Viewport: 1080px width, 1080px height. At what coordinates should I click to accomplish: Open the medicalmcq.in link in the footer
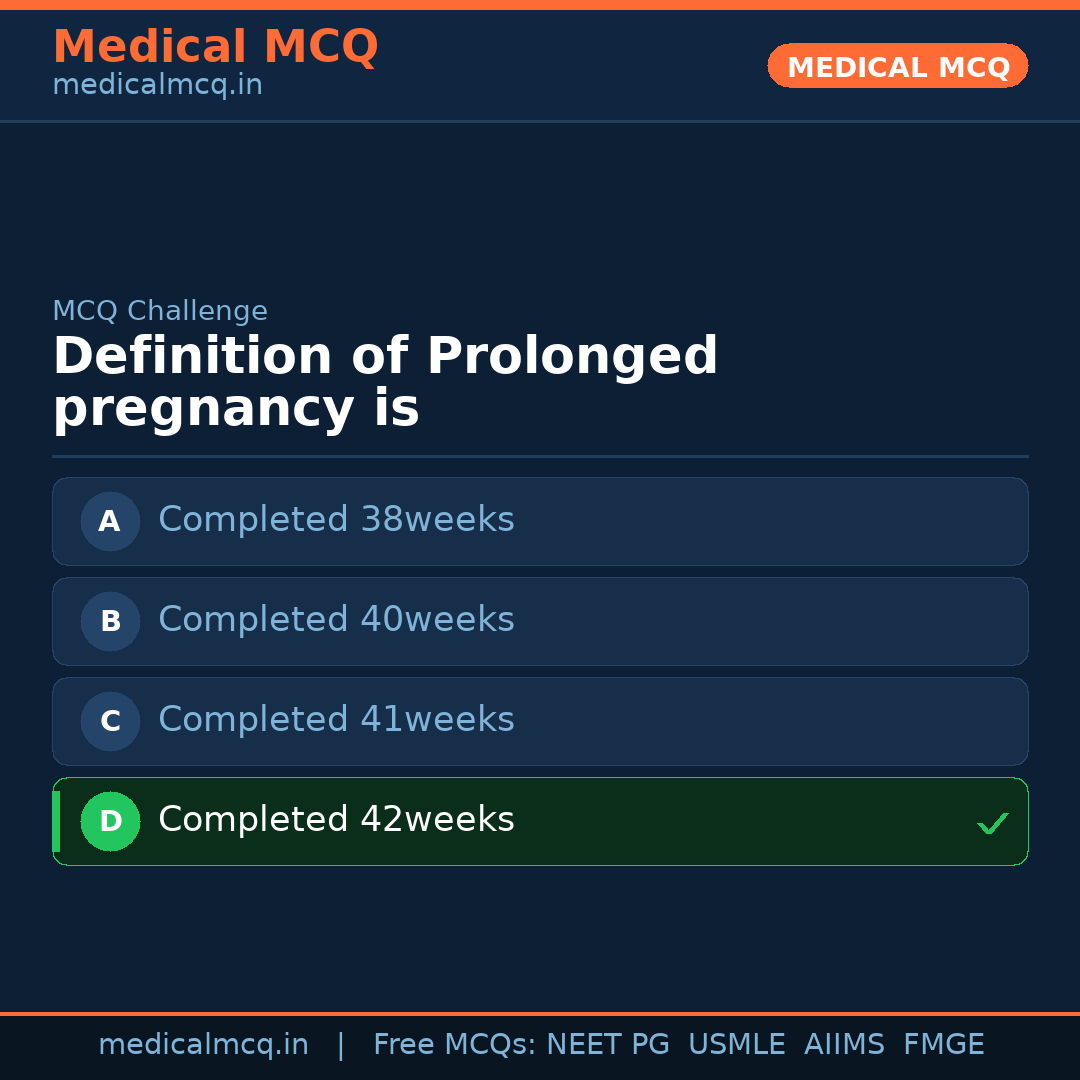coord(203,1045)
